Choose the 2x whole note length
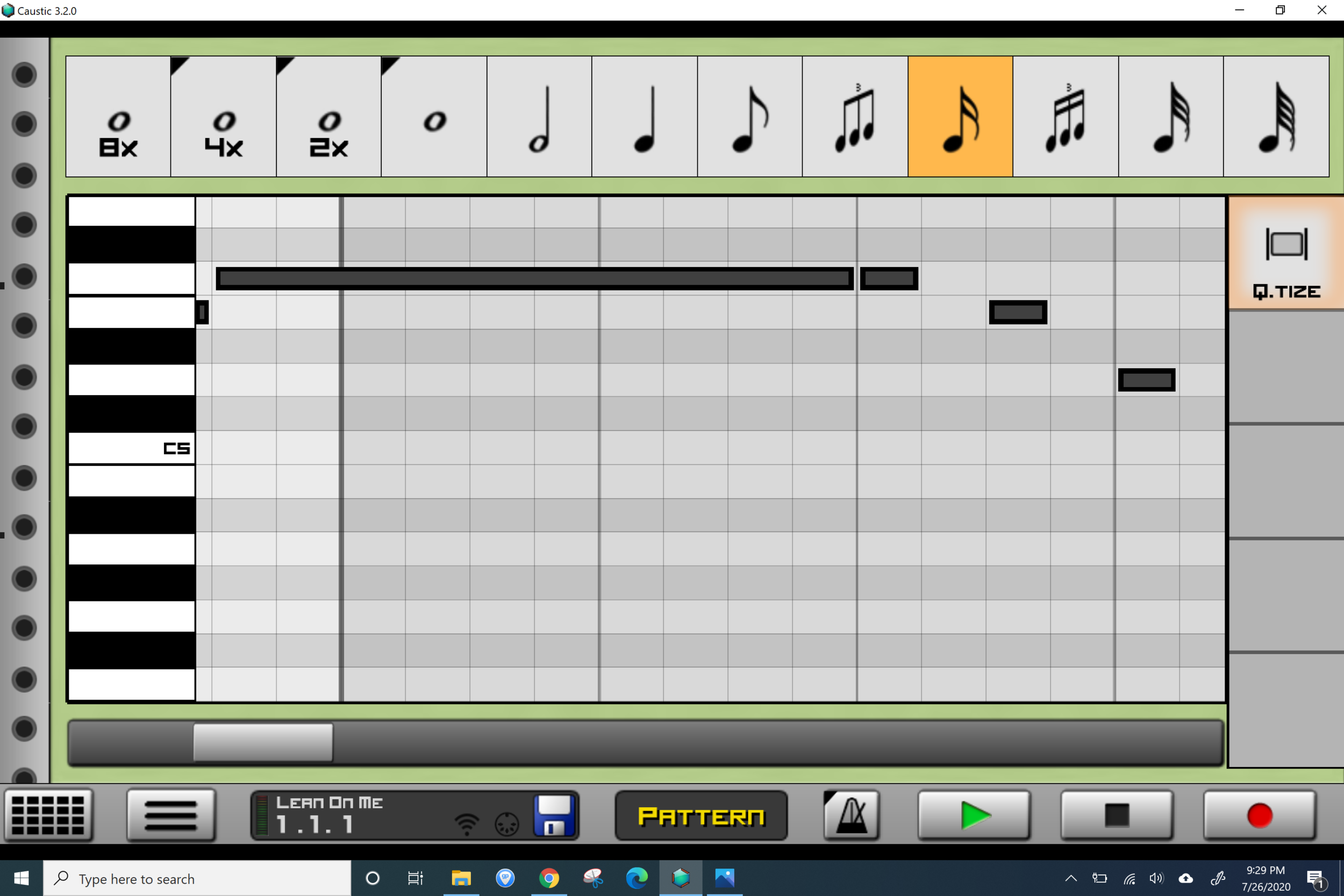Viewport: 1344px width, 896px height. pyautogui.click(x=328, y=117)
